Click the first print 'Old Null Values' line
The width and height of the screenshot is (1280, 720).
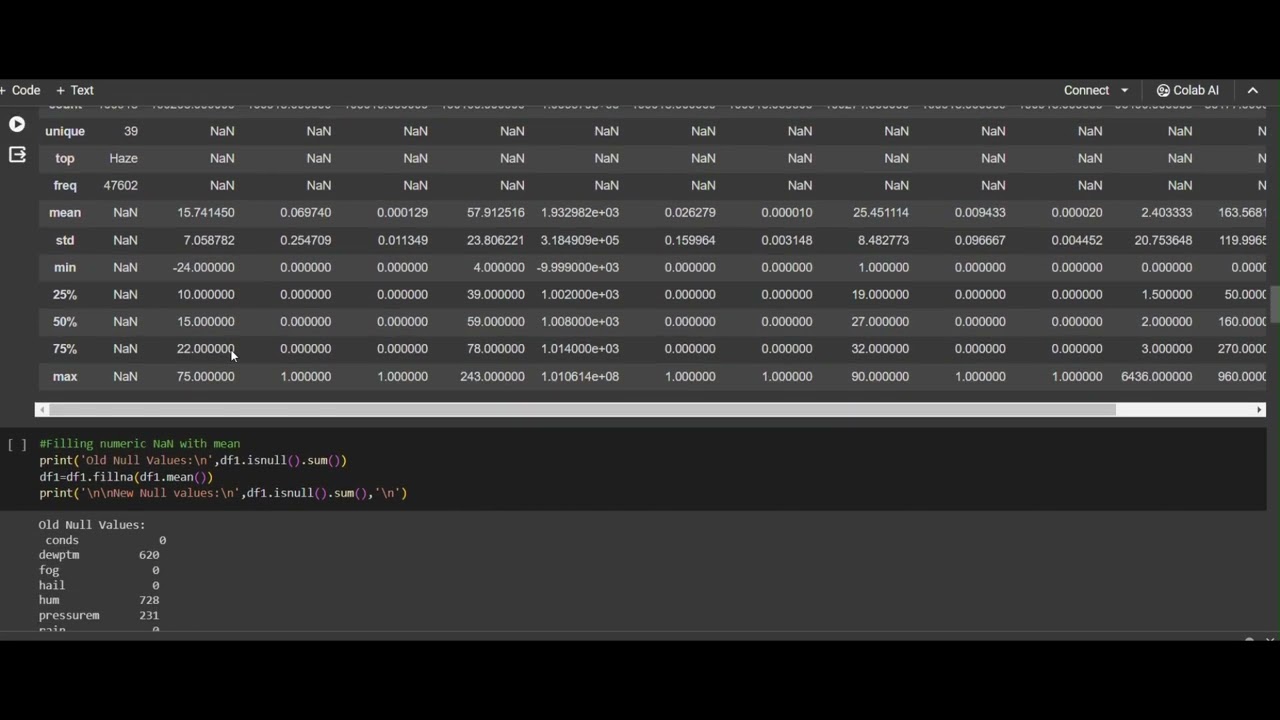click(x=193, y=460)
